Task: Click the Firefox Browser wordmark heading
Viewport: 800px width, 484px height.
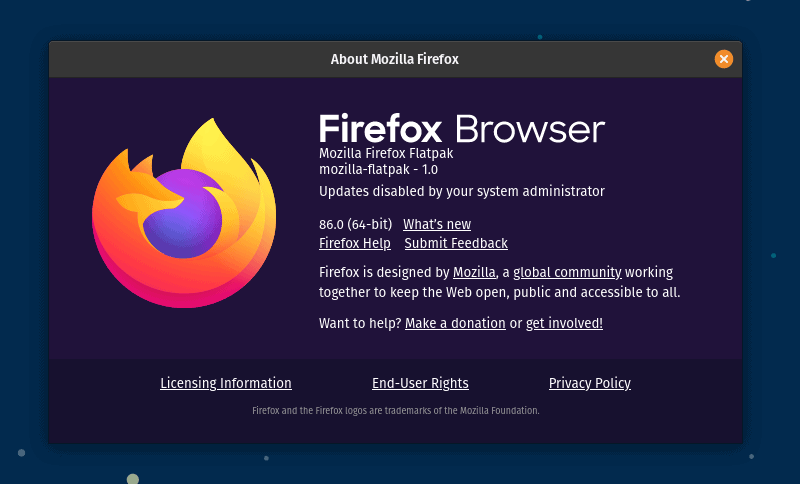Action: pyautogui.click(x=462, y=129)
